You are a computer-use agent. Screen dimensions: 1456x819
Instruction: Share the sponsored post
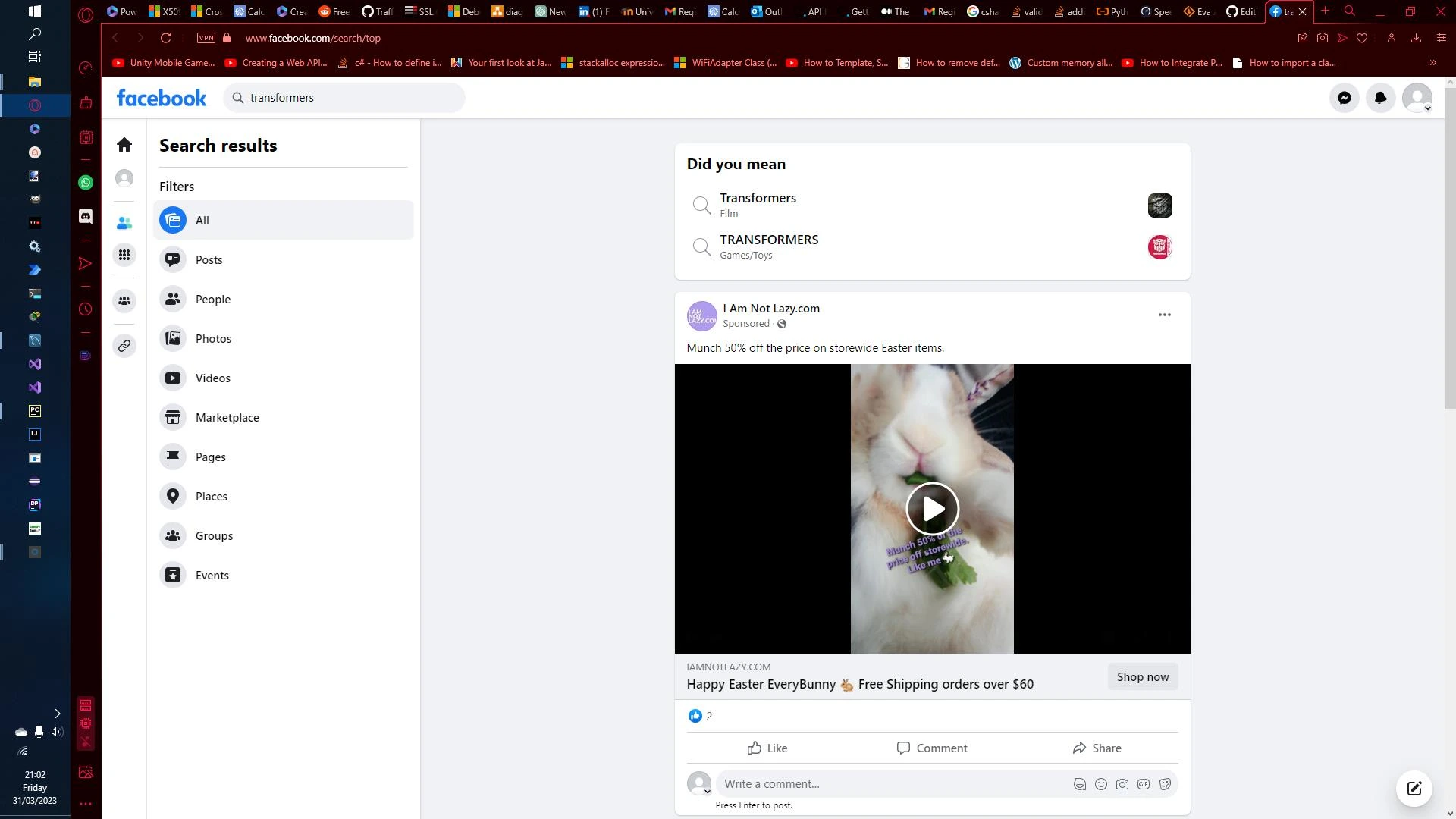tap(1097, 748)
